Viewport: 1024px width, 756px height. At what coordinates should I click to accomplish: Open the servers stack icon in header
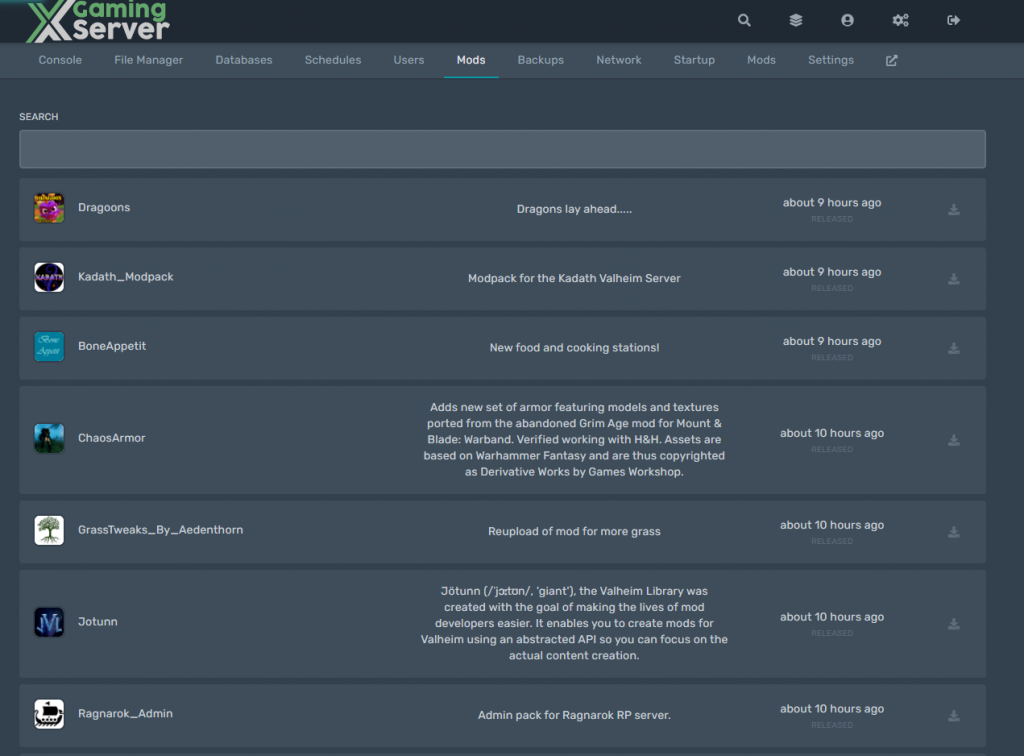pyautogui.click(x=795, y=20)
